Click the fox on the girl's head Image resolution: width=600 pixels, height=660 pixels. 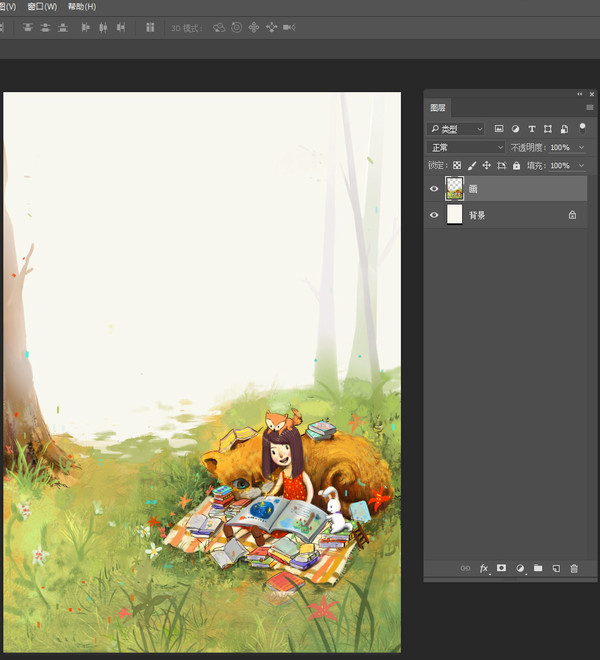283,420
